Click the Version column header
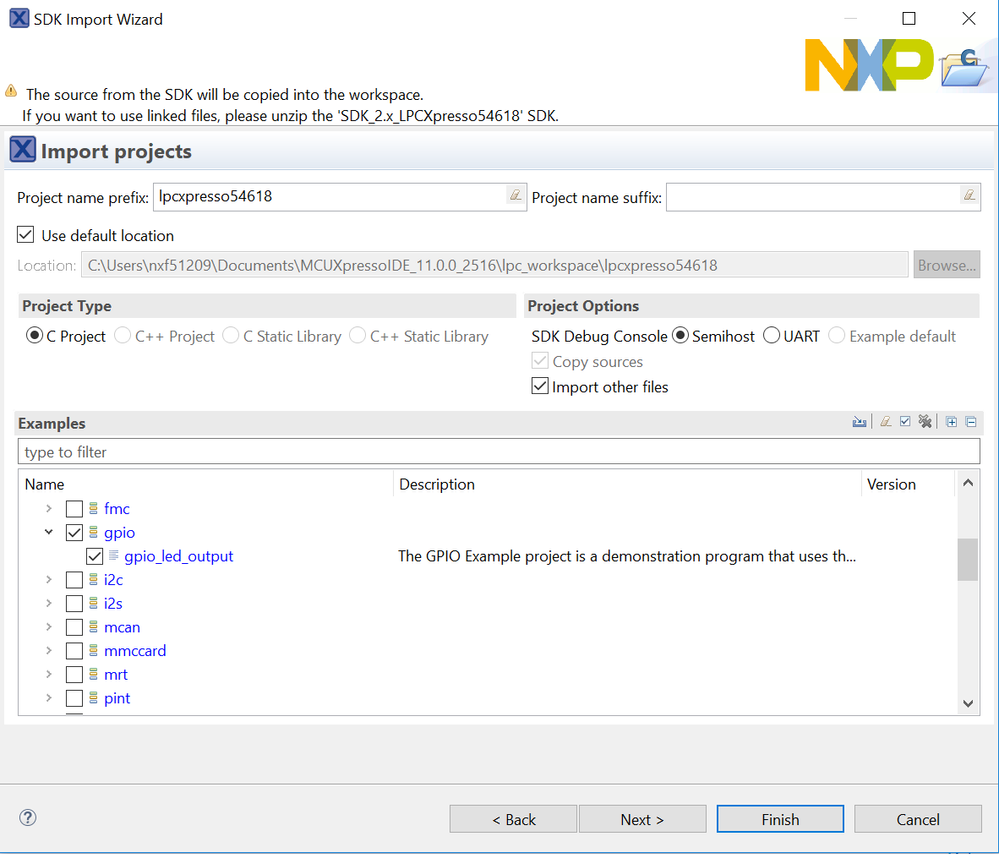The width and height of the screenshot is (999, 854). (908, 484)
